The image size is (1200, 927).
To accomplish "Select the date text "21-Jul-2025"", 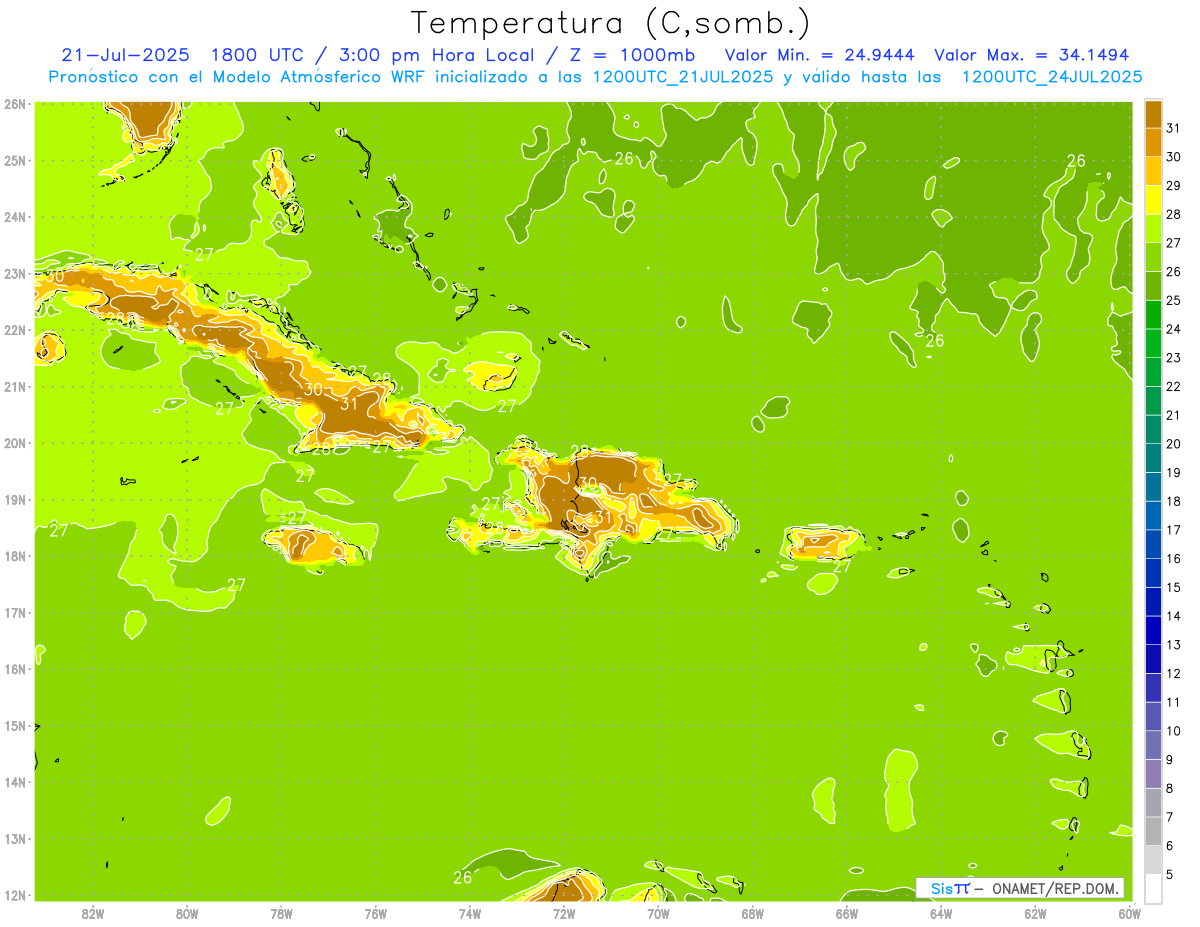I will (x=125, y=55).
